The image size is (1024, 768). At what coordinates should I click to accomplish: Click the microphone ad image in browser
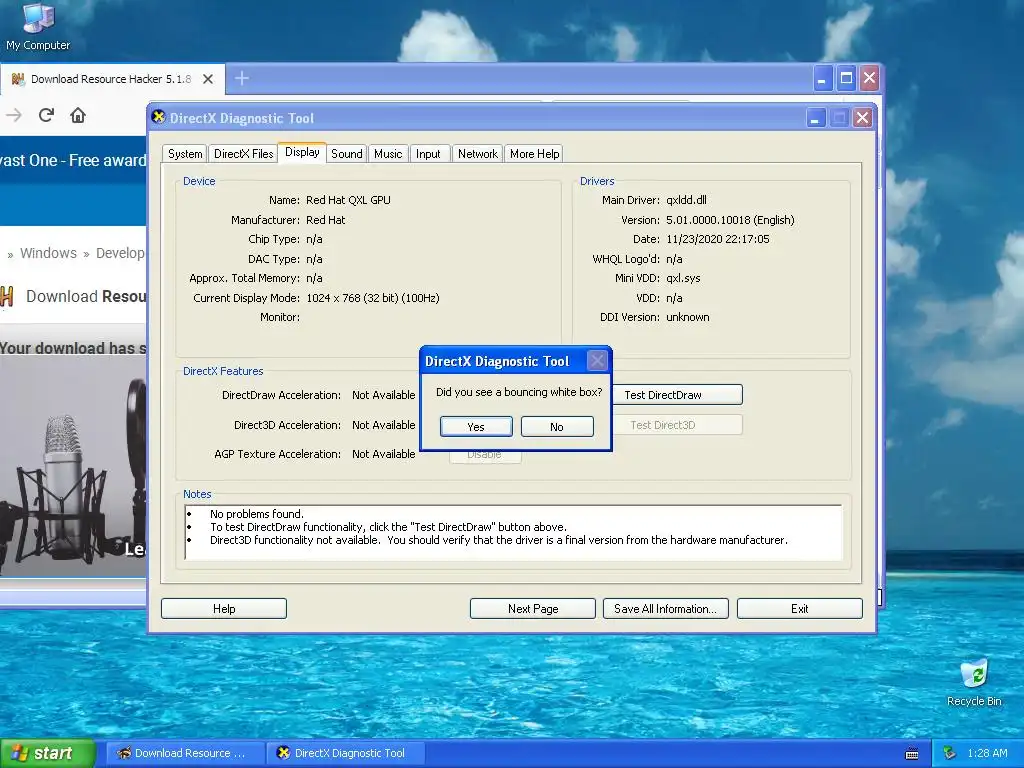[x=72, y=467]
